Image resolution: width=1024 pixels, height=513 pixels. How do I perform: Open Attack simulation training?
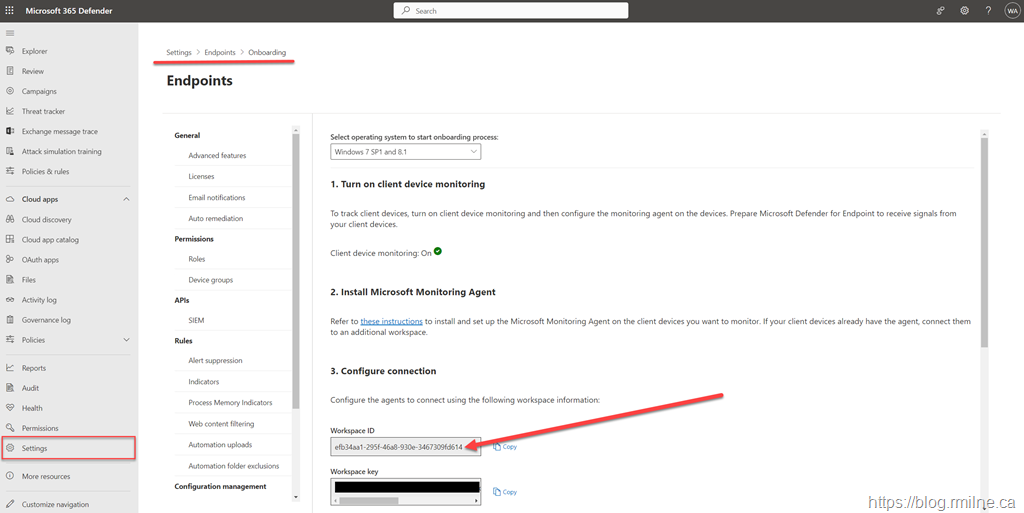(x=61, y=151)
